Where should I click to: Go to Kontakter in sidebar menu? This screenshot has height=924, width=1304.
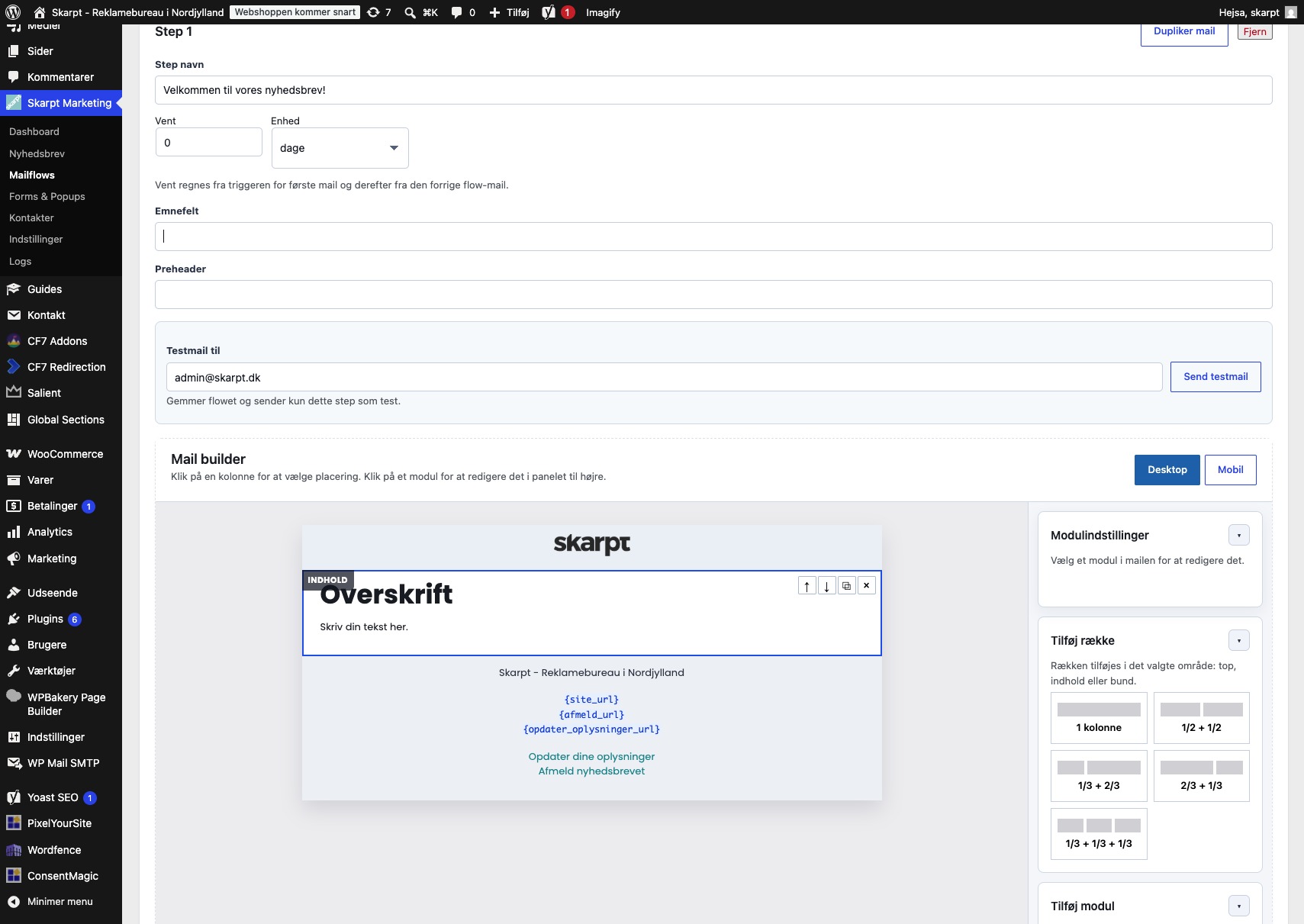pyautogui.click(x=31, y=218)
